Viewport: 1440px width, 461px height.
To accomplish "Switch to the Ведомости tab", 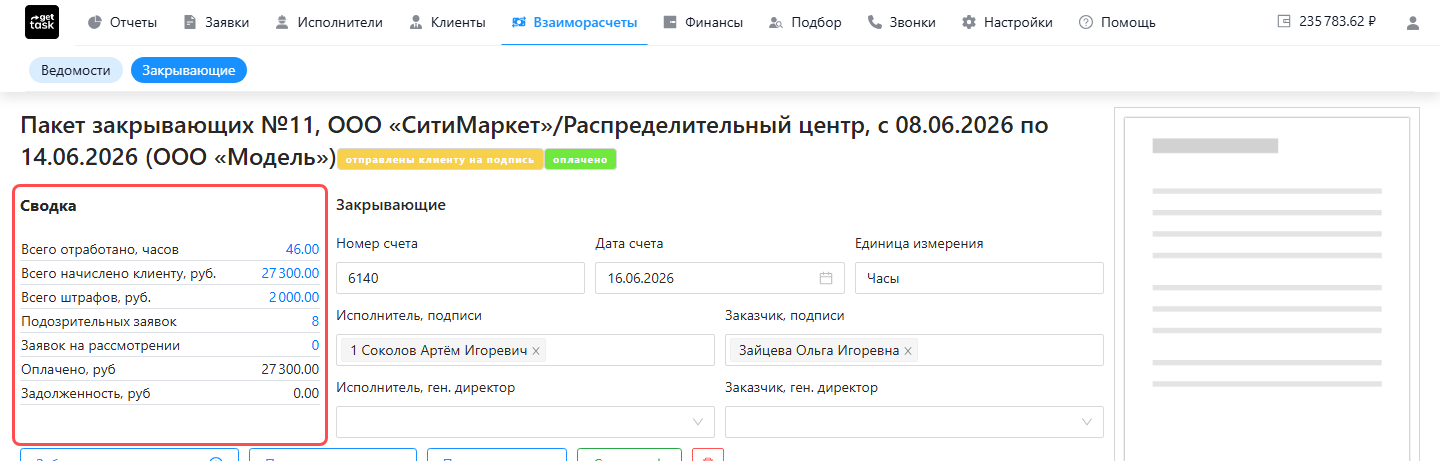I will click(76, 70).
